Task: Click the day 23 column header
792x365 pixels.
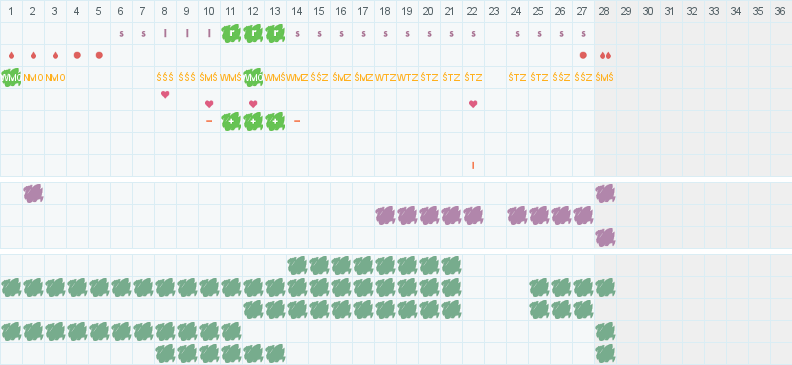Action: tap(494, 11)
